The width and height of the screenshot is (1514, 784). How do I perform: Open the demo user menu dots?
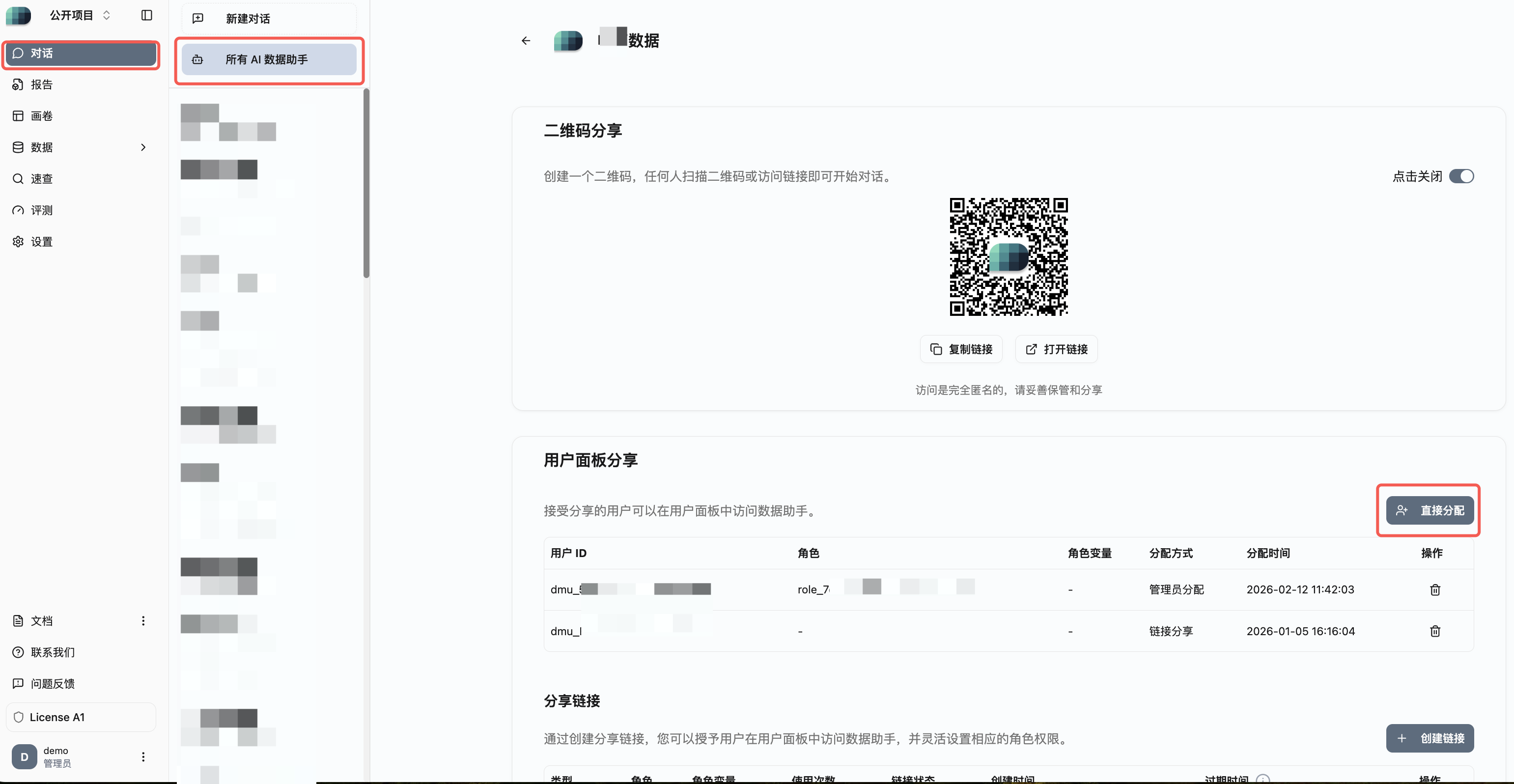(143, 756)
